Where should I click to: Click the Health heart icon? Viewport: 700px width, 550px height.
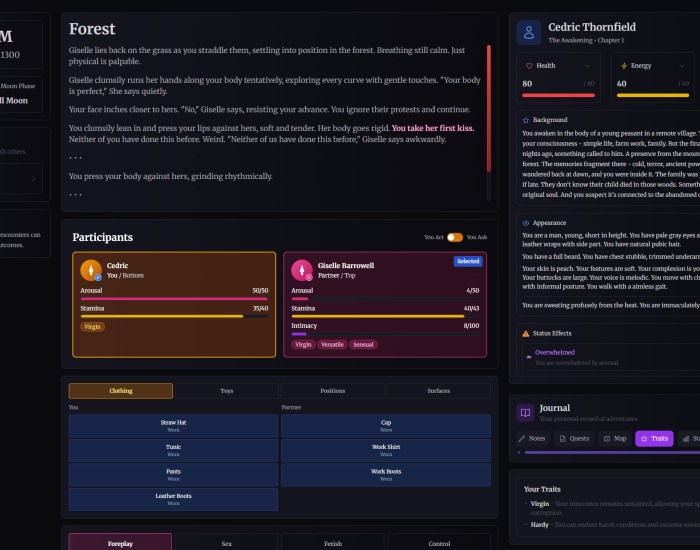(528, 65)
